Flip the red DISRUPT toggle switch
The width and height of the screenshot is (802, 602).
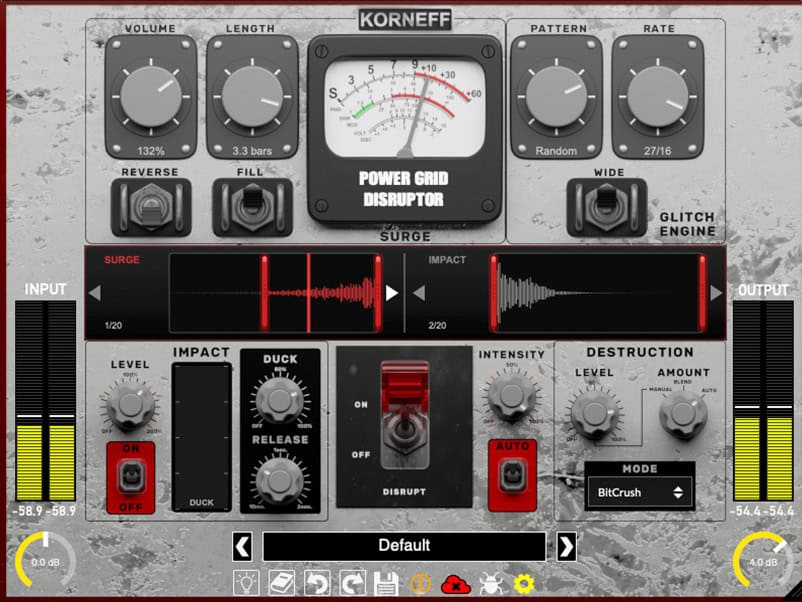[x=404, y=415]
